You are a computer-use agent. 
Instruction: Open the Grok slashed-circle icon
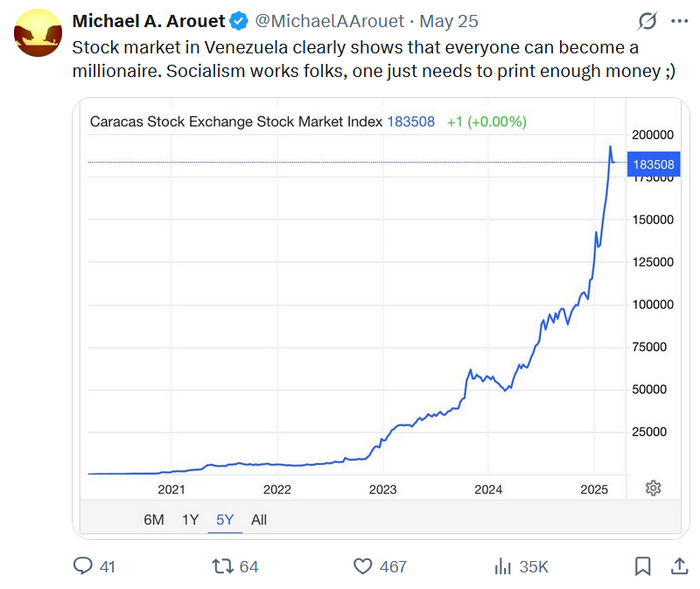click(648, 21)
